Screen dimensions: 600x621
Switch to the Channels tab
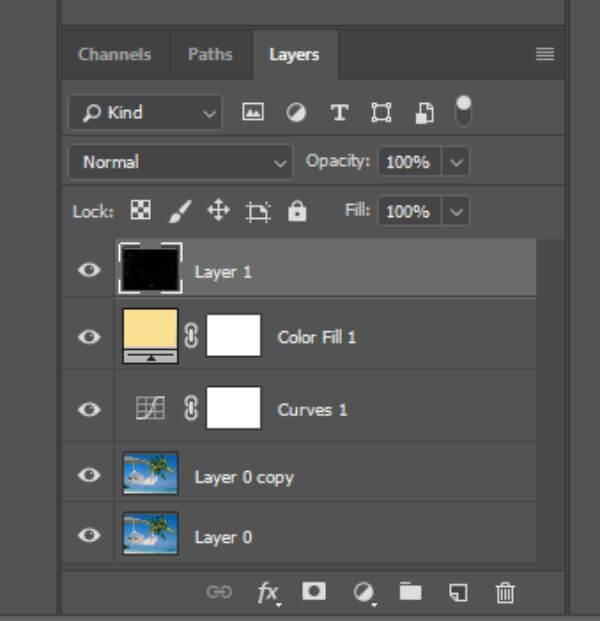[x=115, y=55]
